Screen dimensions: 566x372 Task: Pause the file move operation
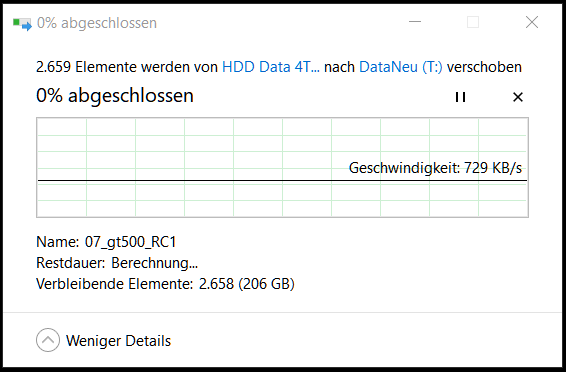[460, 97]
